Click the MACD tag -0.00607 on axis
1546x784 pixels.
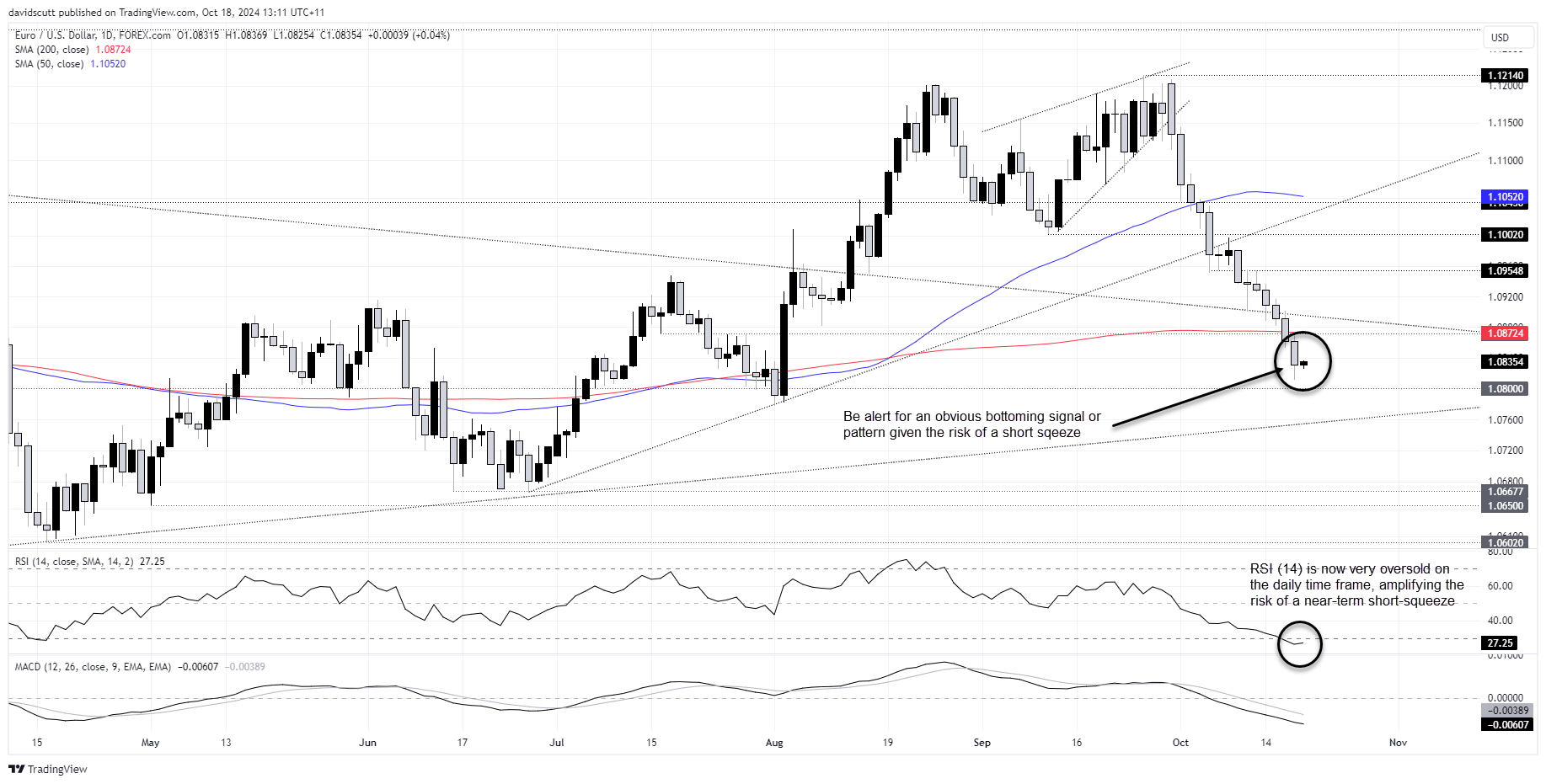point(1507,725)
